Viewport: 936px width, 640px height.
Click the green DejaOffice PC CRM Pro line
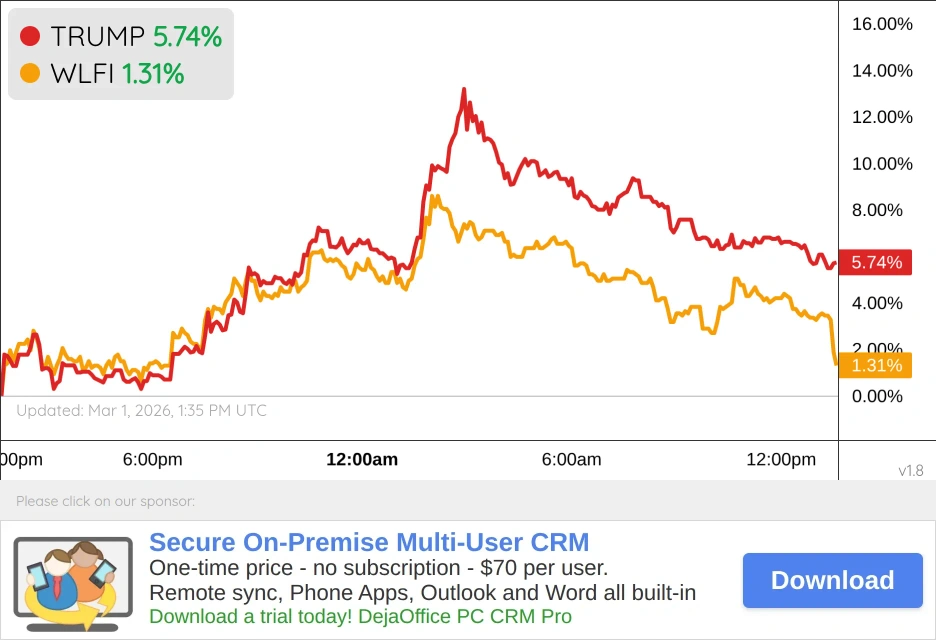tap(360, 616)
